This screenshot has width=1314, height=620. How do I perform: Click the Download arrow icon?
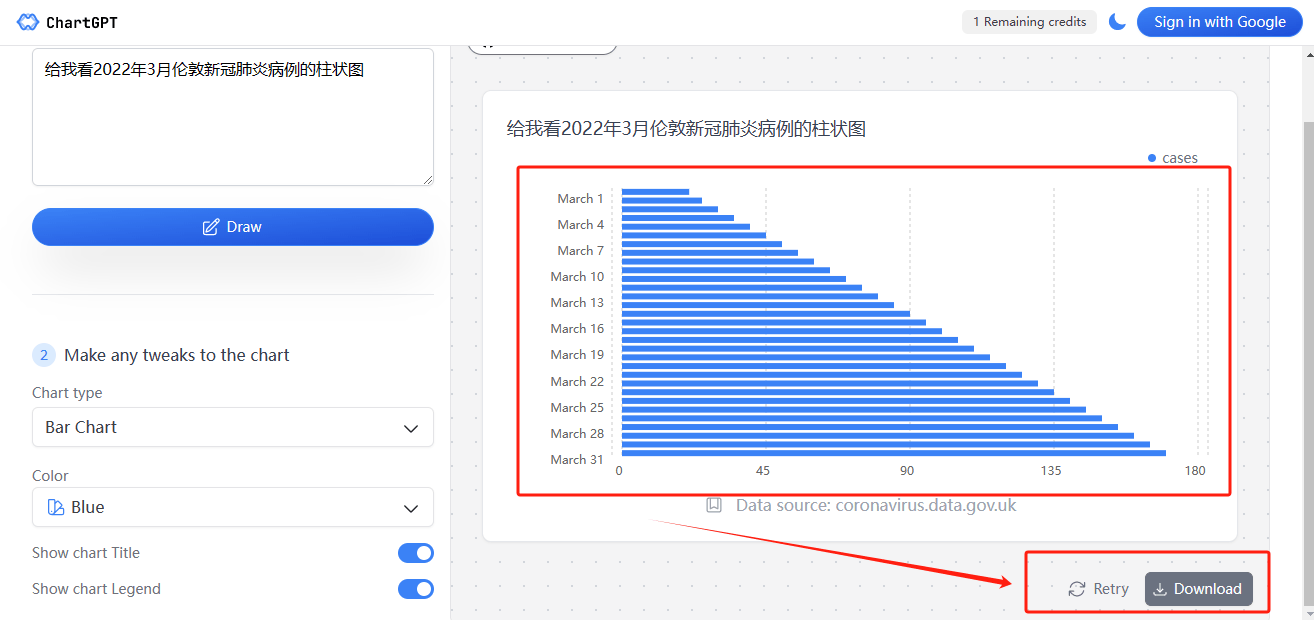pos(1160,589)
